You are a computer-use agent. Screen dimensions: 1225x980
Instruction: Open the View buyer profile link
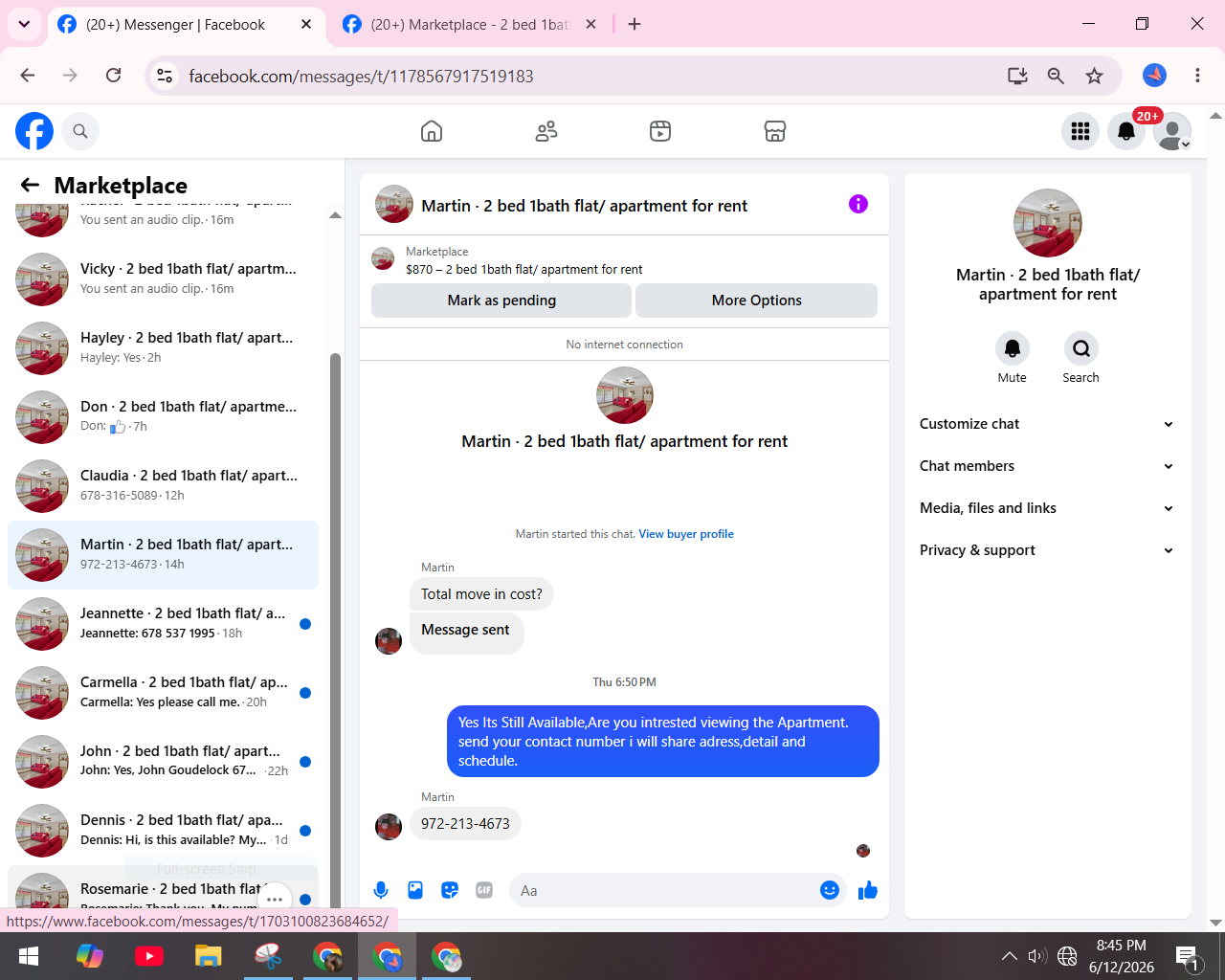pyautogui.click(x=686, y=534)
